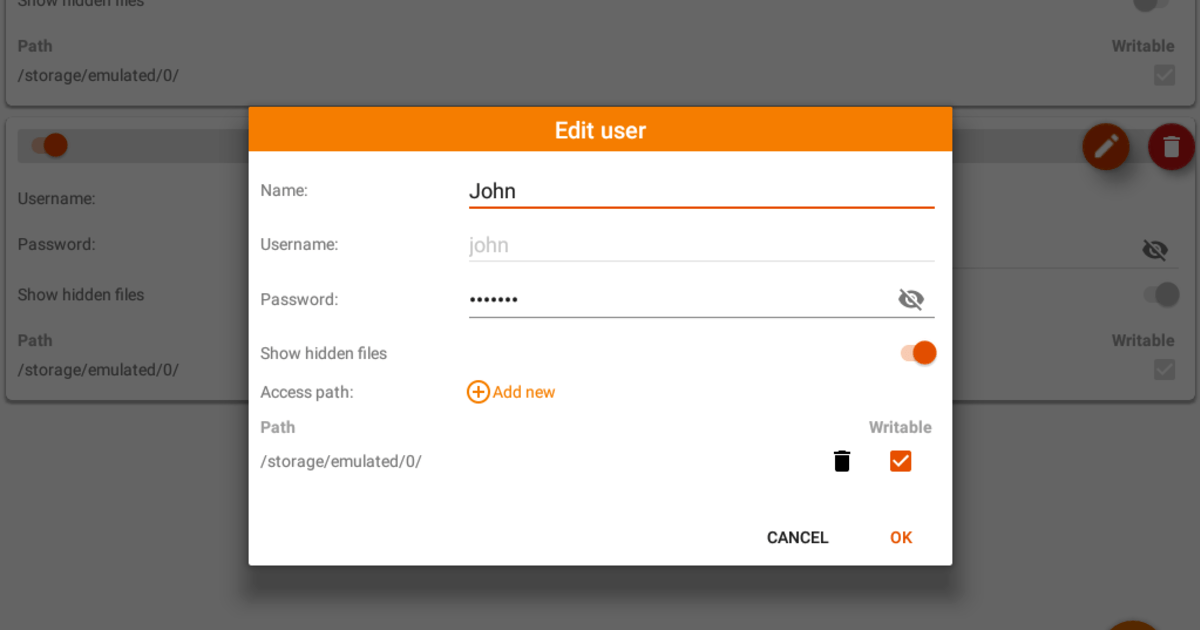The width and height of the screenshot is (1200, 630).
Task: Toggle the Writable checkbox in the background panel
Action: coord(1164,370)
